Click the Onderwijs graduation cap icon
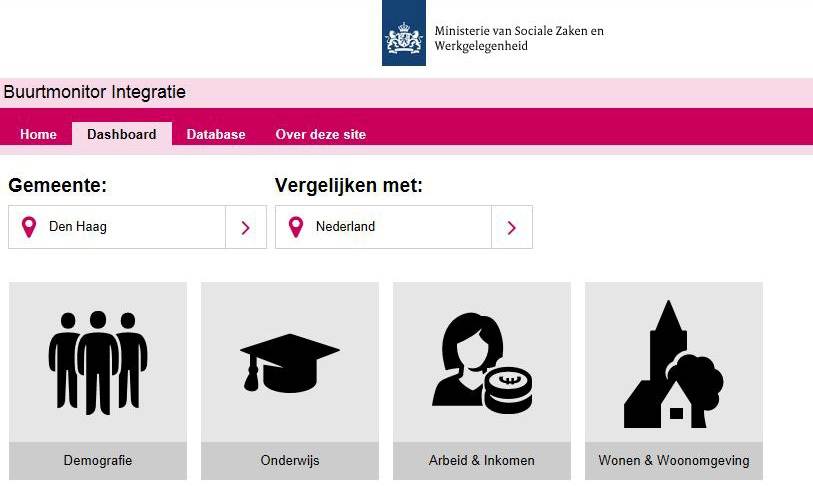Viewport: 813px width, 491px height. tap(290, 362)
